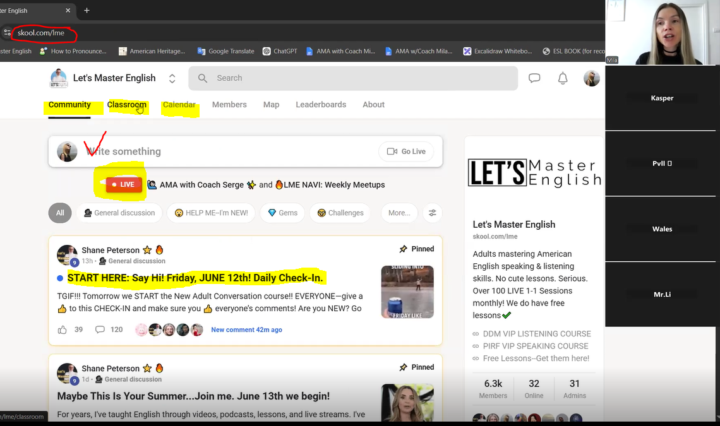Open the notifications bell
Viewport: 720px width, 426px height.
tap(562, 78)
